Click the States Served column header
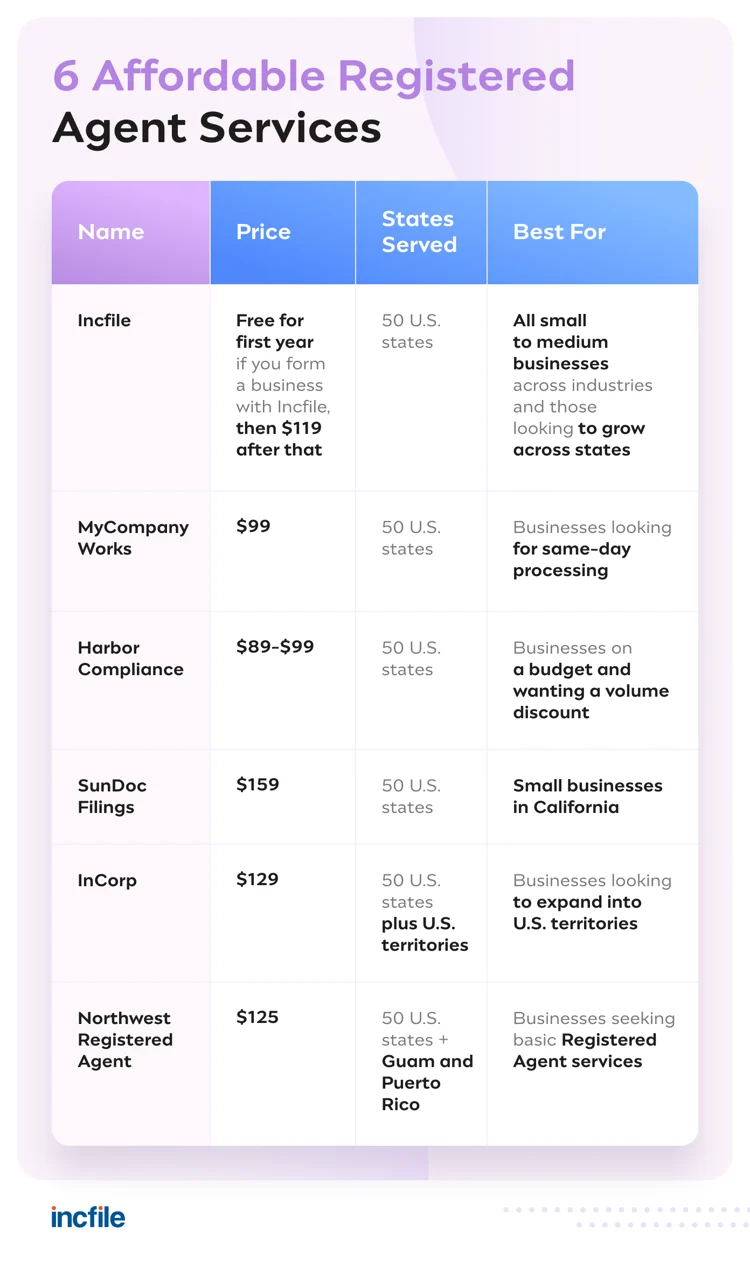The image size is (750, 1262). point(419,232)
